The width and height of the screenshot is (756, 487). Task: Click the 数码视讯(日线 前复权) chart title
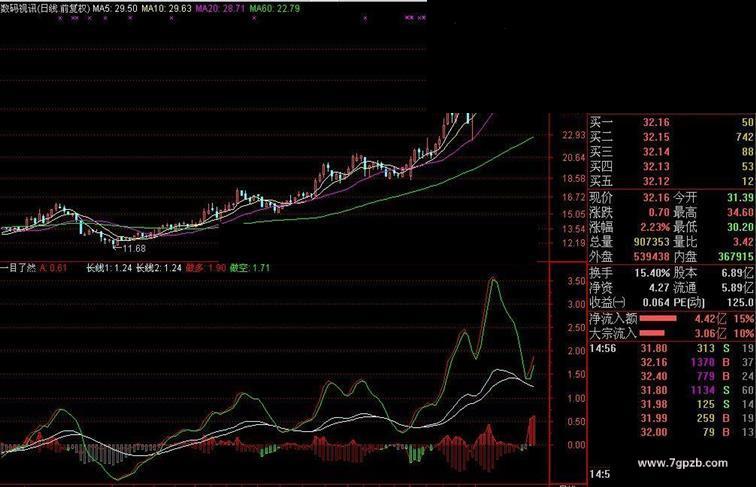tap(45, 9)
